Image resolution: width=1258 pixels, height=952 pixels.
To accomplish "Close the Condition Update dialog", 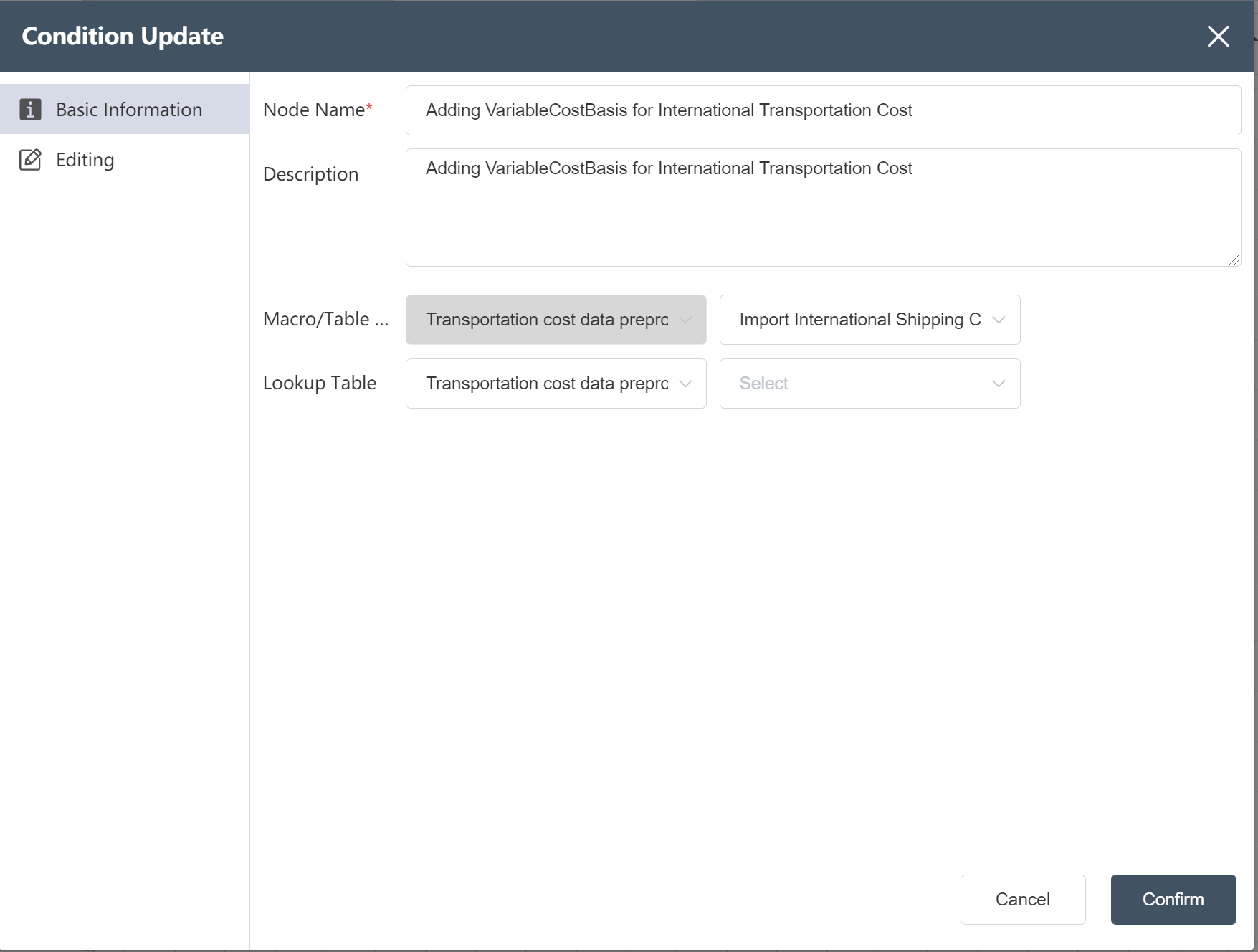I will point(1218,37).
